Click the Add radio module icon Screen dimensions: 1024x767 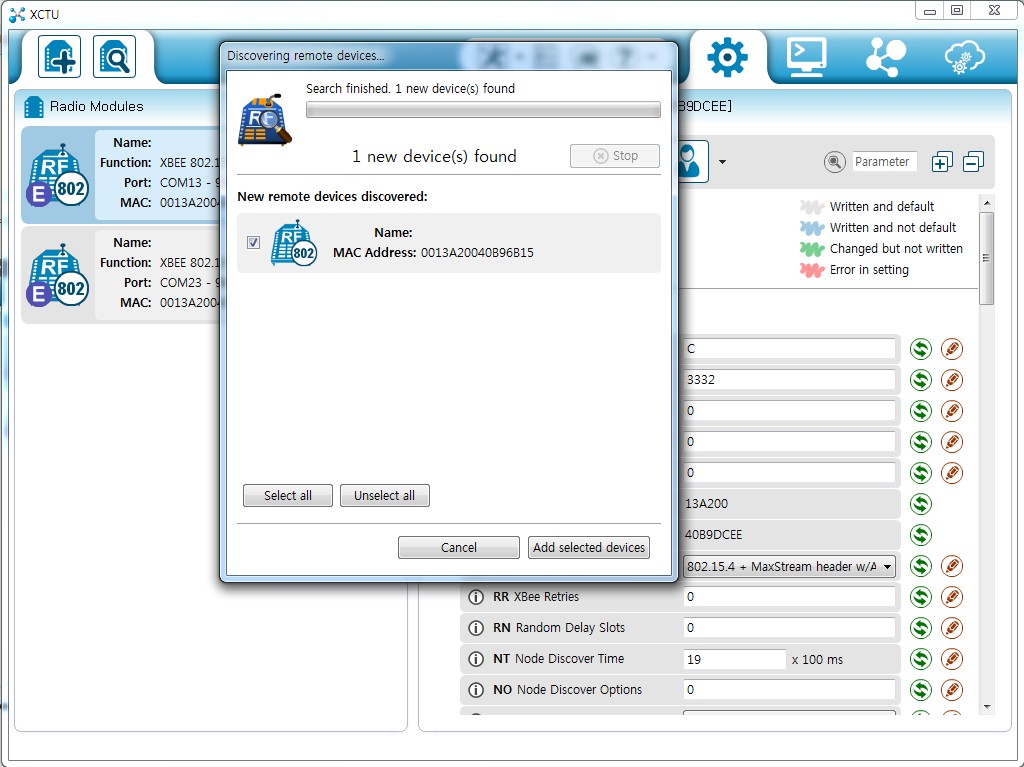tap(59, 57)
